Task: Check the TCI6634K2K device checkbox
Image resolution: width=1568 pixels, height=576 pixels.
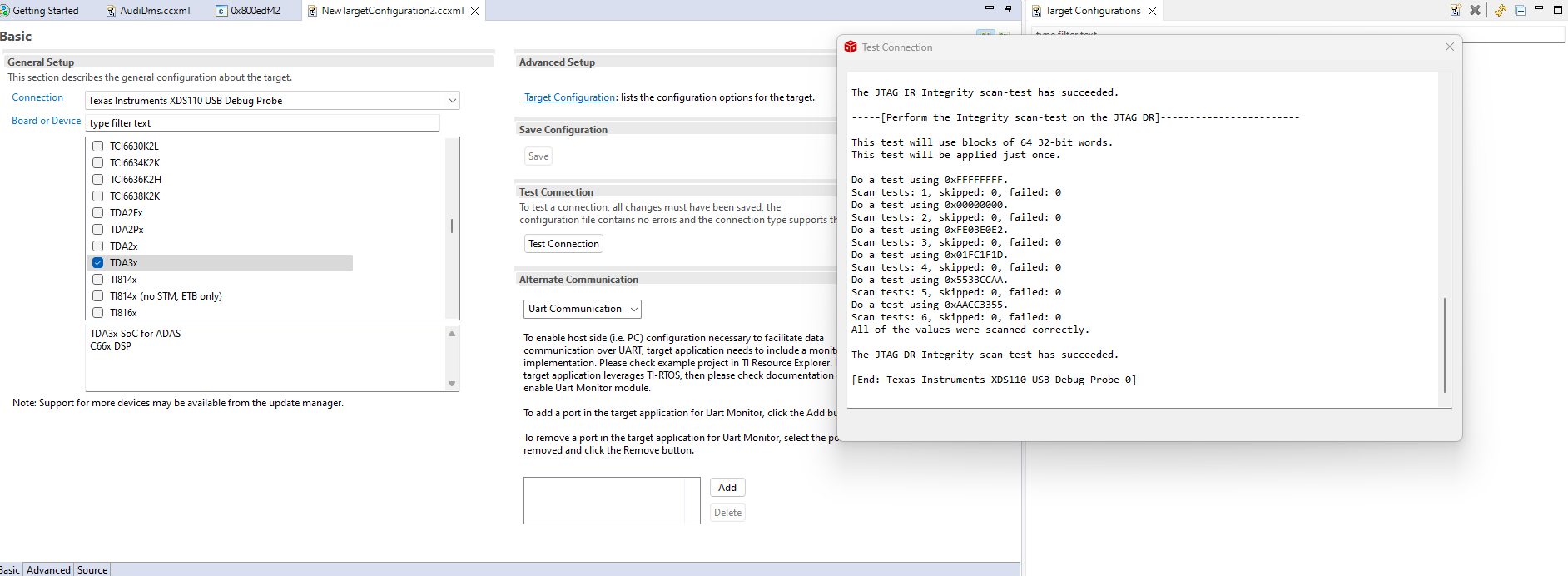Action: [97, 162]
